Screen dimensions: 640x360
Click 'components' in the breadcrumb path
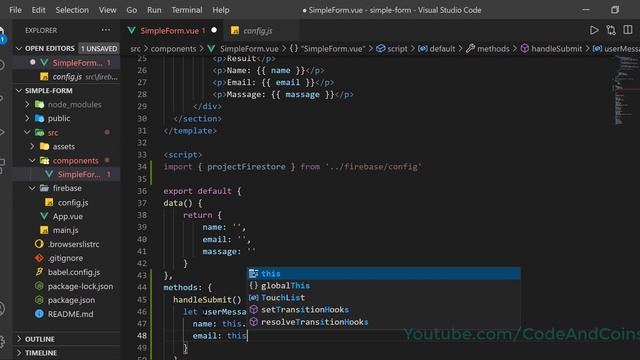click(173, 49)
